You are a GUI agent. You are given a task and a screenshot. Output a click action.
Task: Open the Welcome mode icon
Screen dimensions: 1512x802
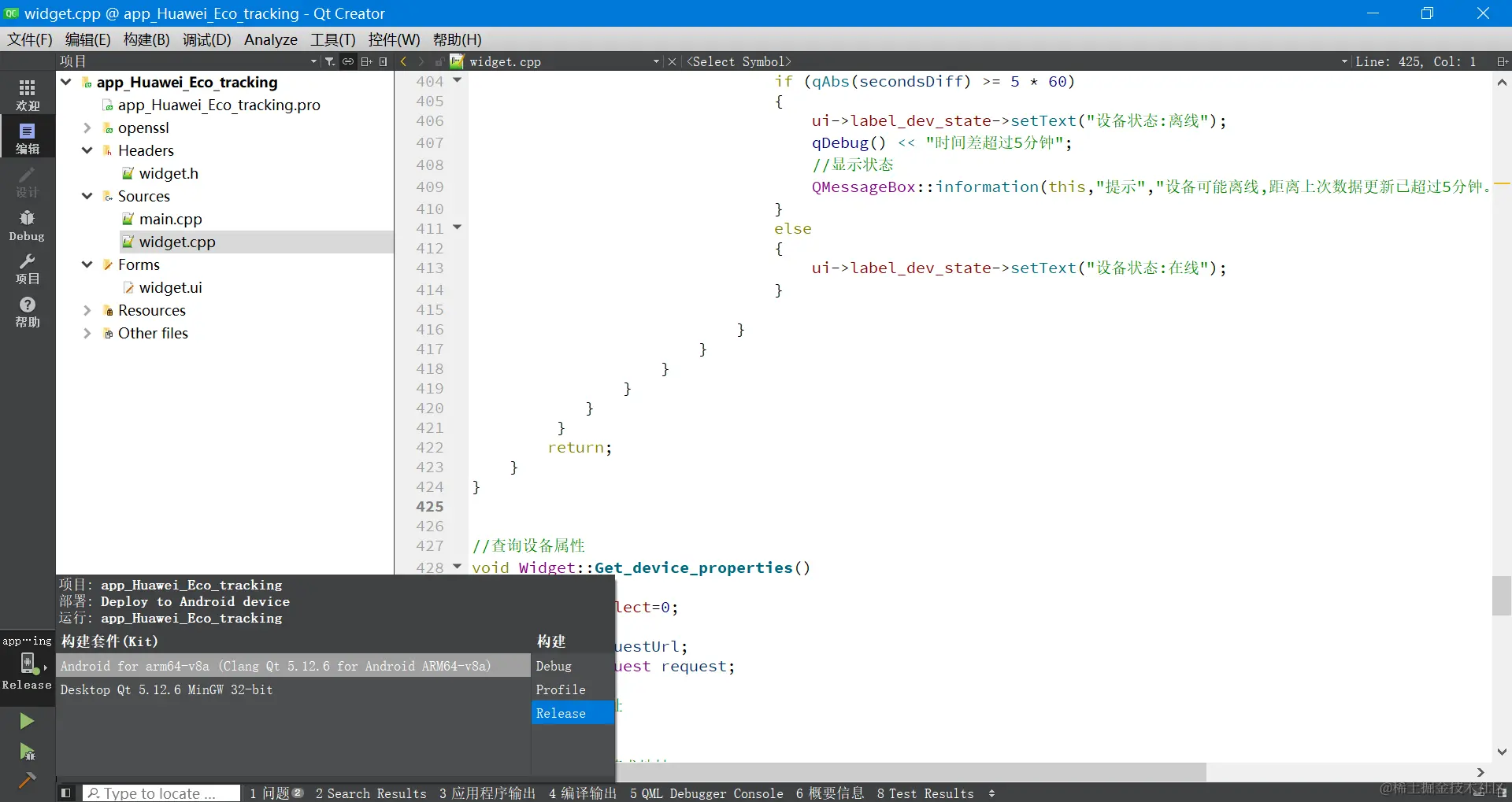click(x=28, y=94)
